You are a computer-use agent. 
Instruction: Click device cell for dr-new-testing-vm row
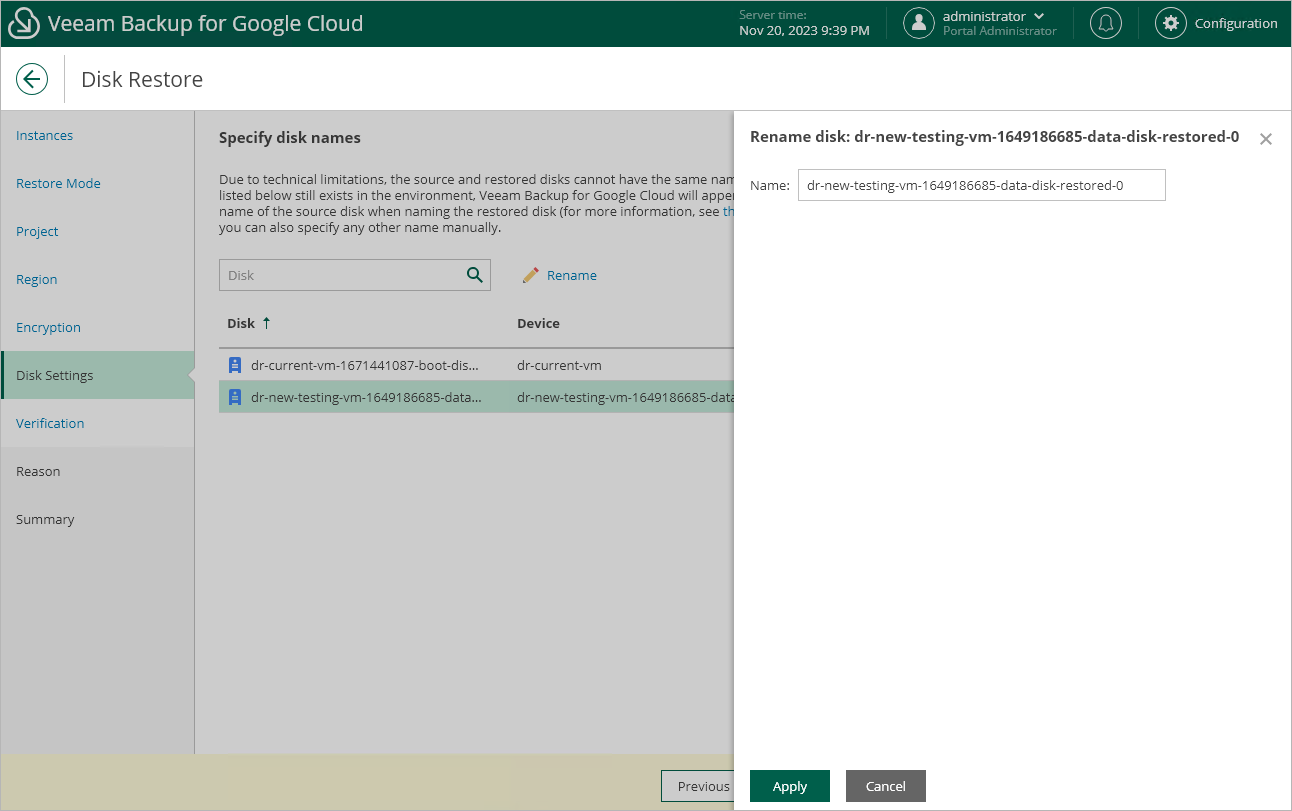(625, 397)
